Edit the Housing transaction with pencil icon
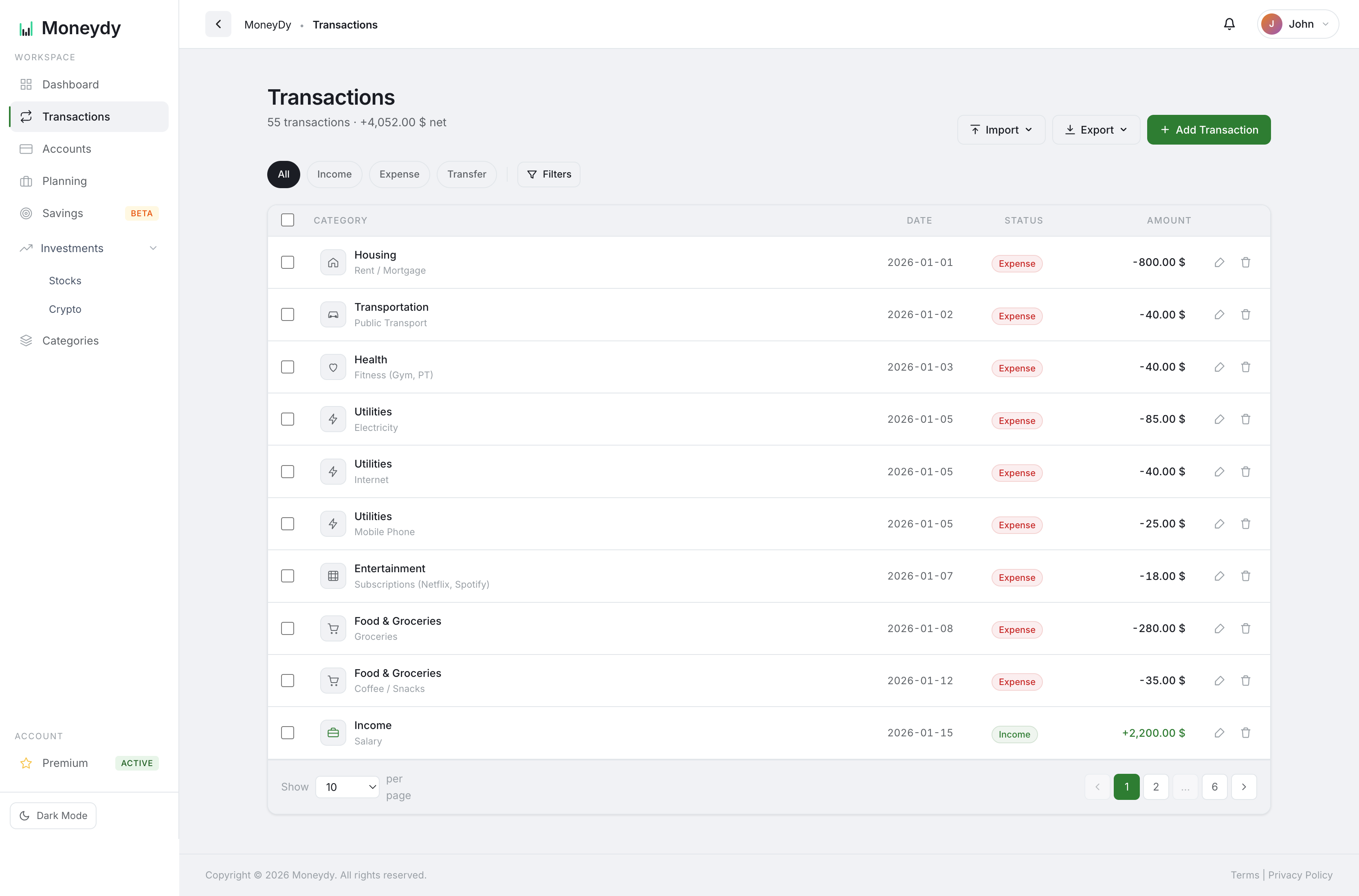The image size is (1359, 896). pyautogui.click(x=1219, y=262)
